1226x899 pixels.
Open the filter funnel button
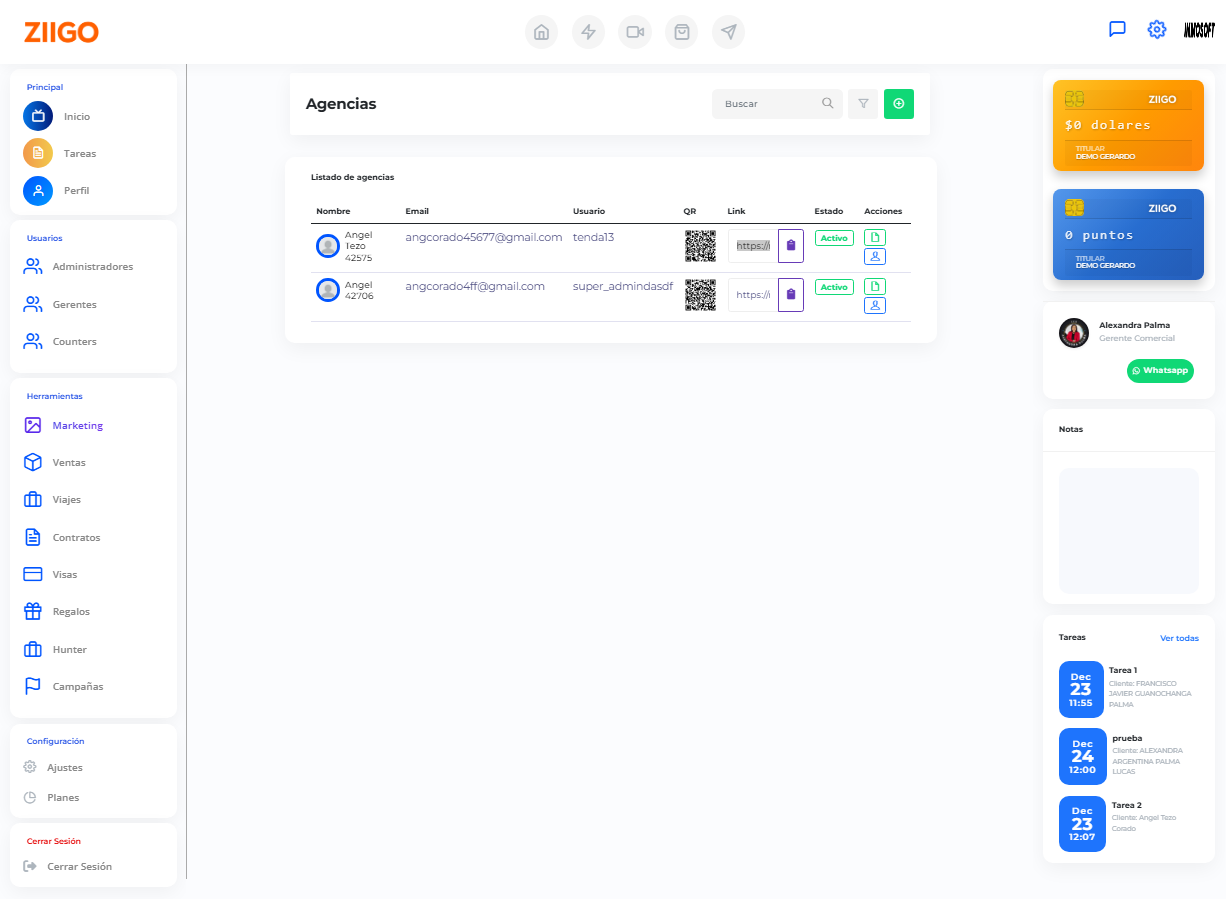tap(862, 104)
